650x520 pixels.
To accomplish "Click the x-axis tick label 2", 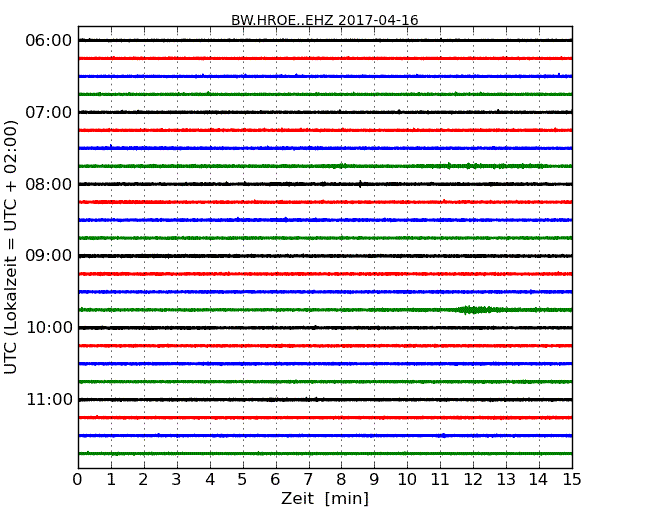I will pyautogui.click(x=143, y=480).
